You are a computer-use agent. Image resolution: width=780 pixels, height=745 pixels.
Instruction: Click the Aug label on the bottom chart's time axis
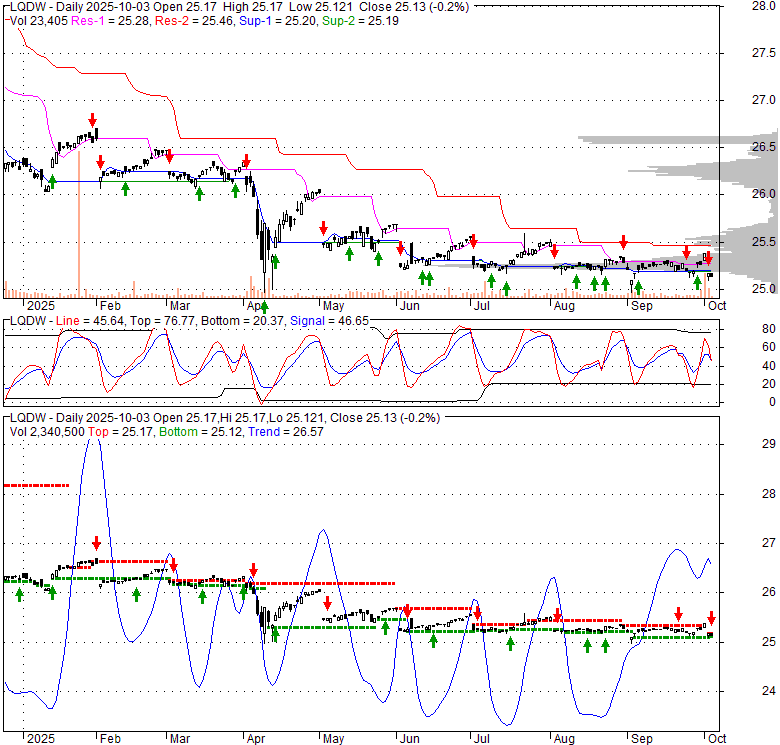coord(566,737)
